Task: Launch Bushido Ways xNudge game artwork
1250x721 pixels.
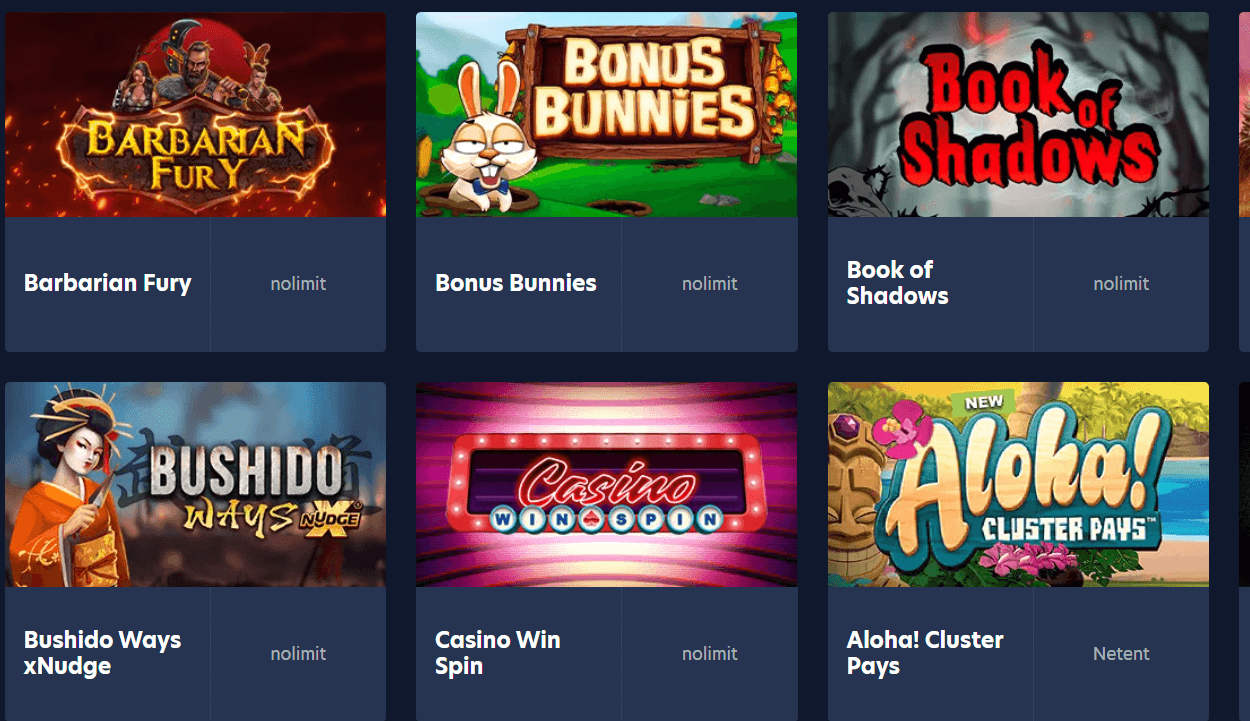Action: (195, 484)
